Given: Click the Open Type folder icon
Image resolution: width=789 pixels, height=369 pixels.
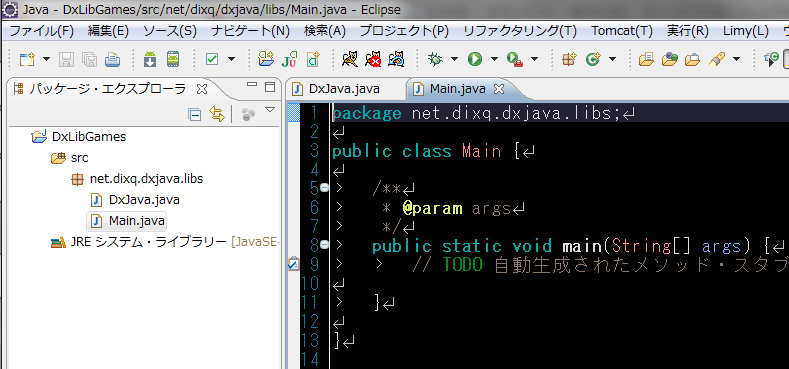Looking at the screenshot, I should click(x=646, y=59).
